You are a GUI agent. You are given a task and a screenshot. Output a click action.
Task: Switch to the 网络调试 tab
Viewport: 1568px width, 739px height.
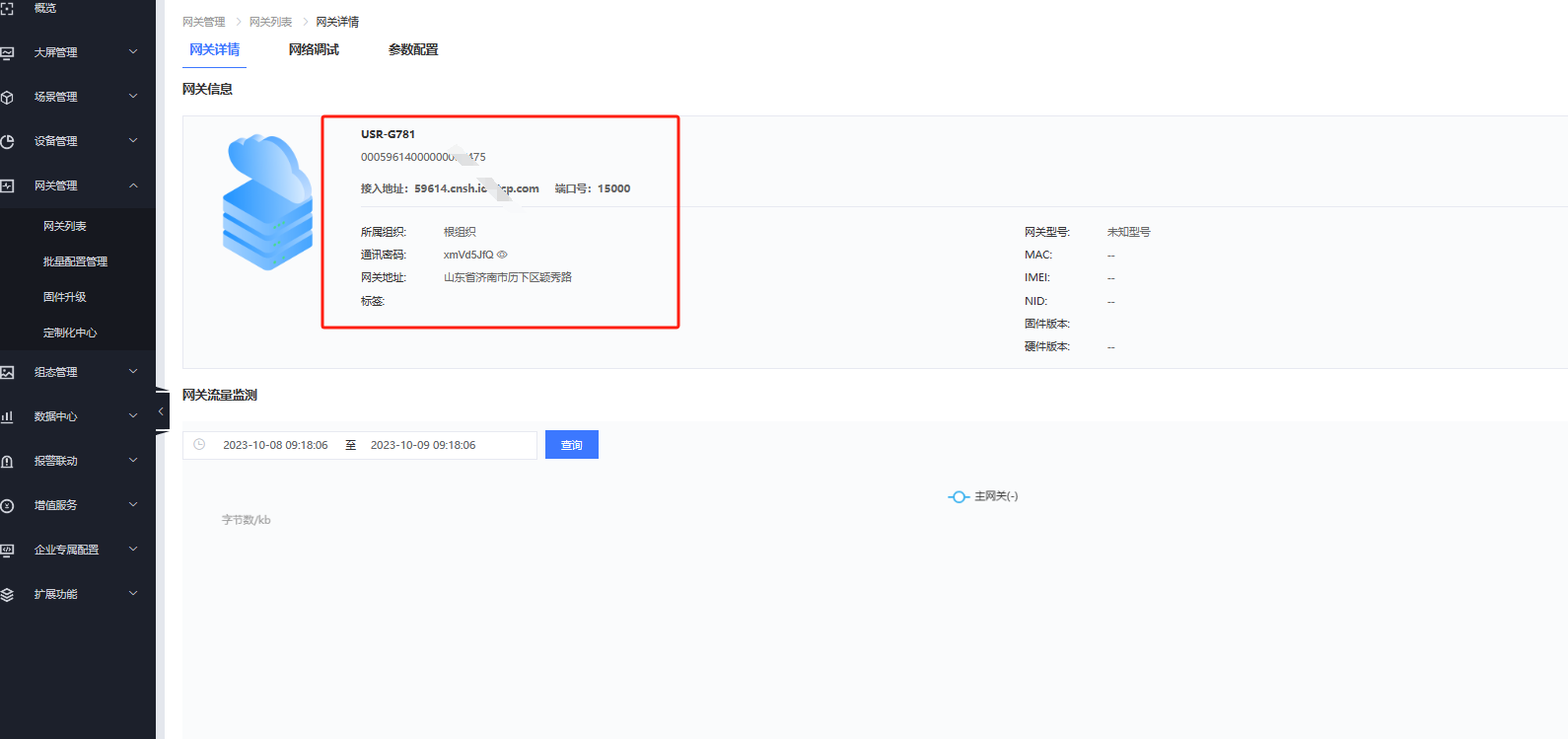[314, 49]
